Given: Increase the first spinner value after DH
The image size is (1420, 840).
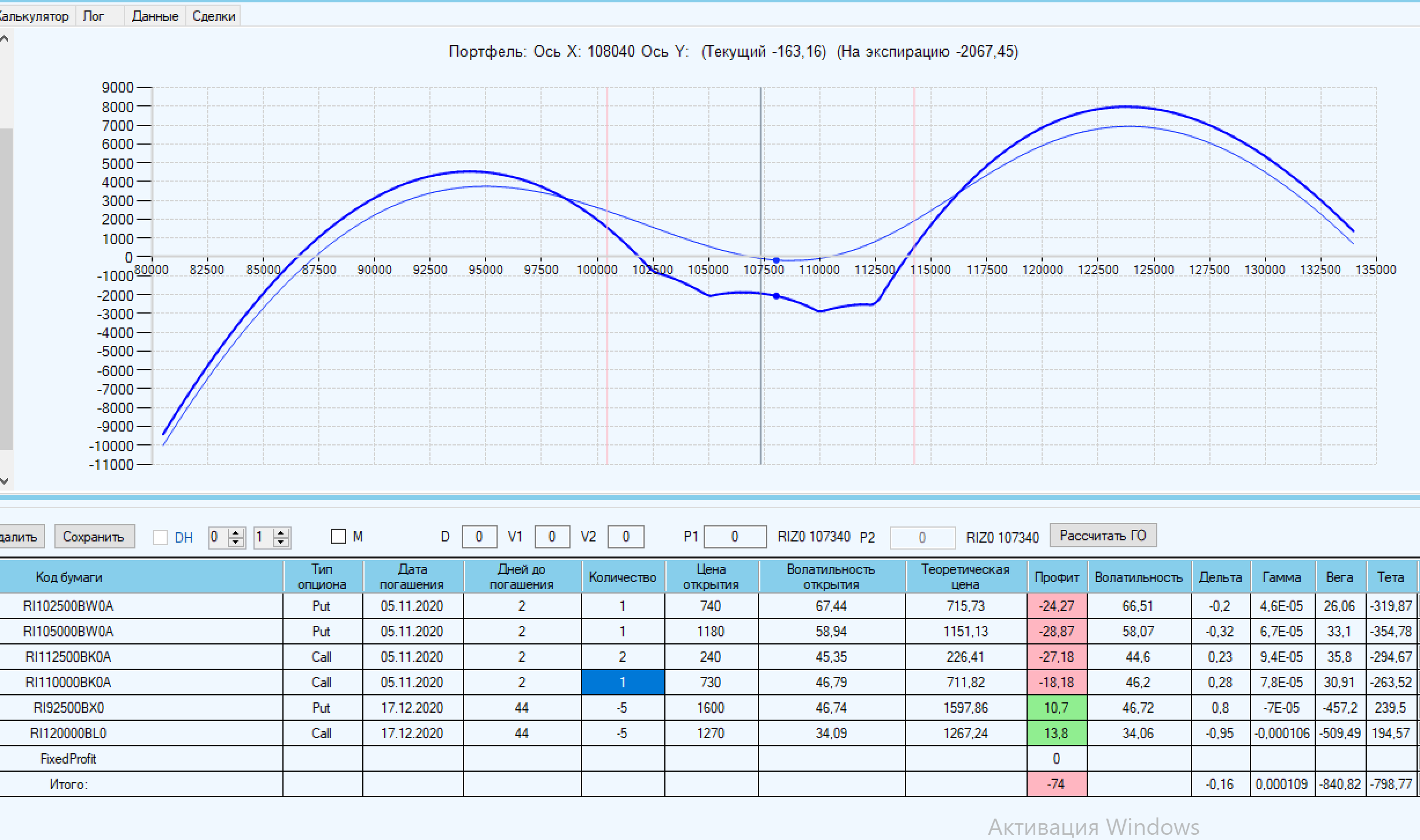Looking at the screenshot, I should click(x=236, y=532).
